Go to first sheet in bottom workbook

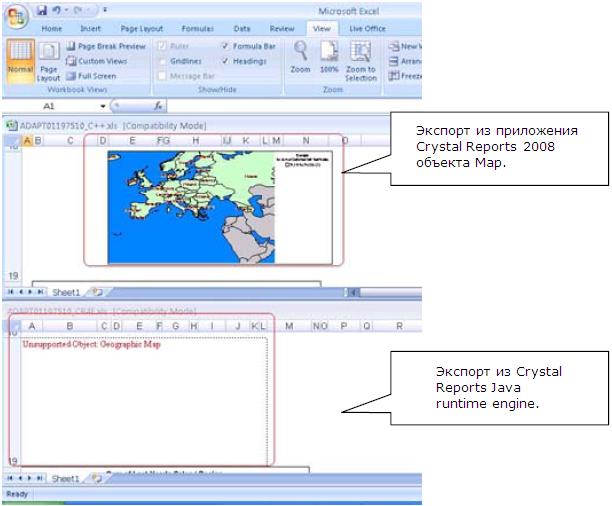pyautogui.click(x=11, y=478)
